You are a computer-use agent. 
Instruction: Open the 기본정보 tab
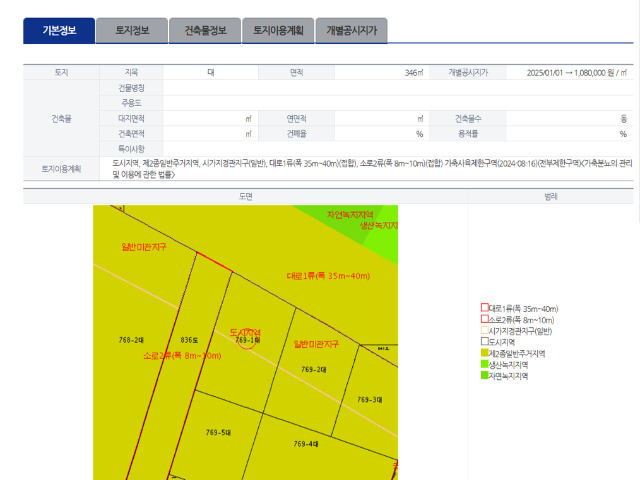tap(58, 30)
